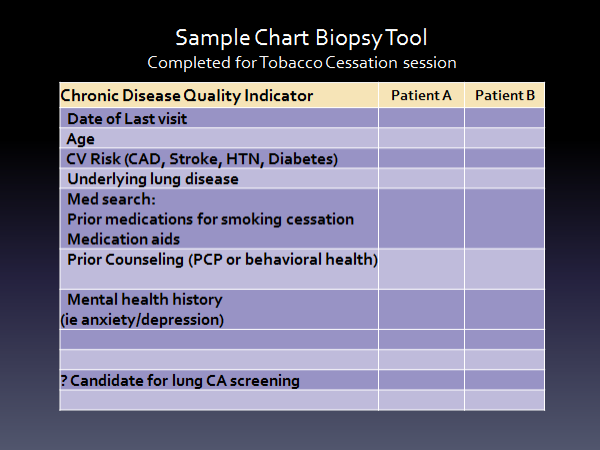Image resolution: width=600 pixels, height=450 pixels.
Task: Click Patient A cell for Date of Last visit
Action: (x=421, y=118)
